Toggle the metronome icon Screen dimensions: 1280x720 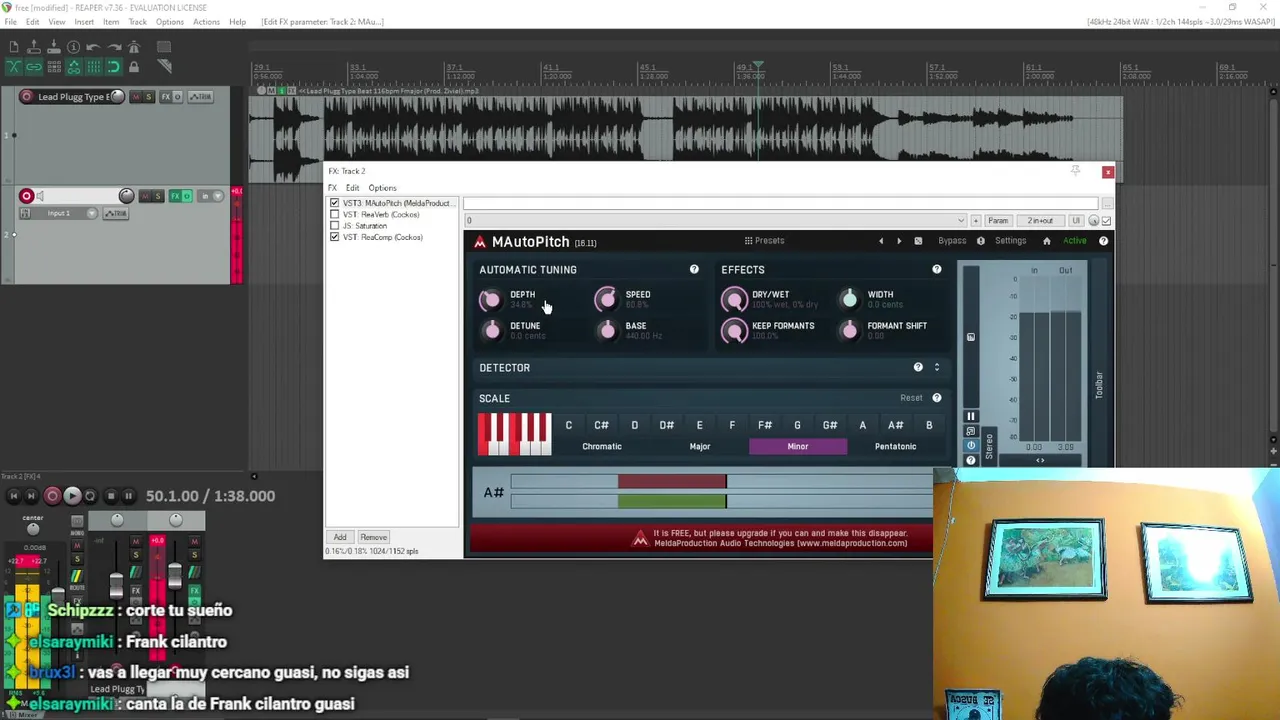point(134,47)
